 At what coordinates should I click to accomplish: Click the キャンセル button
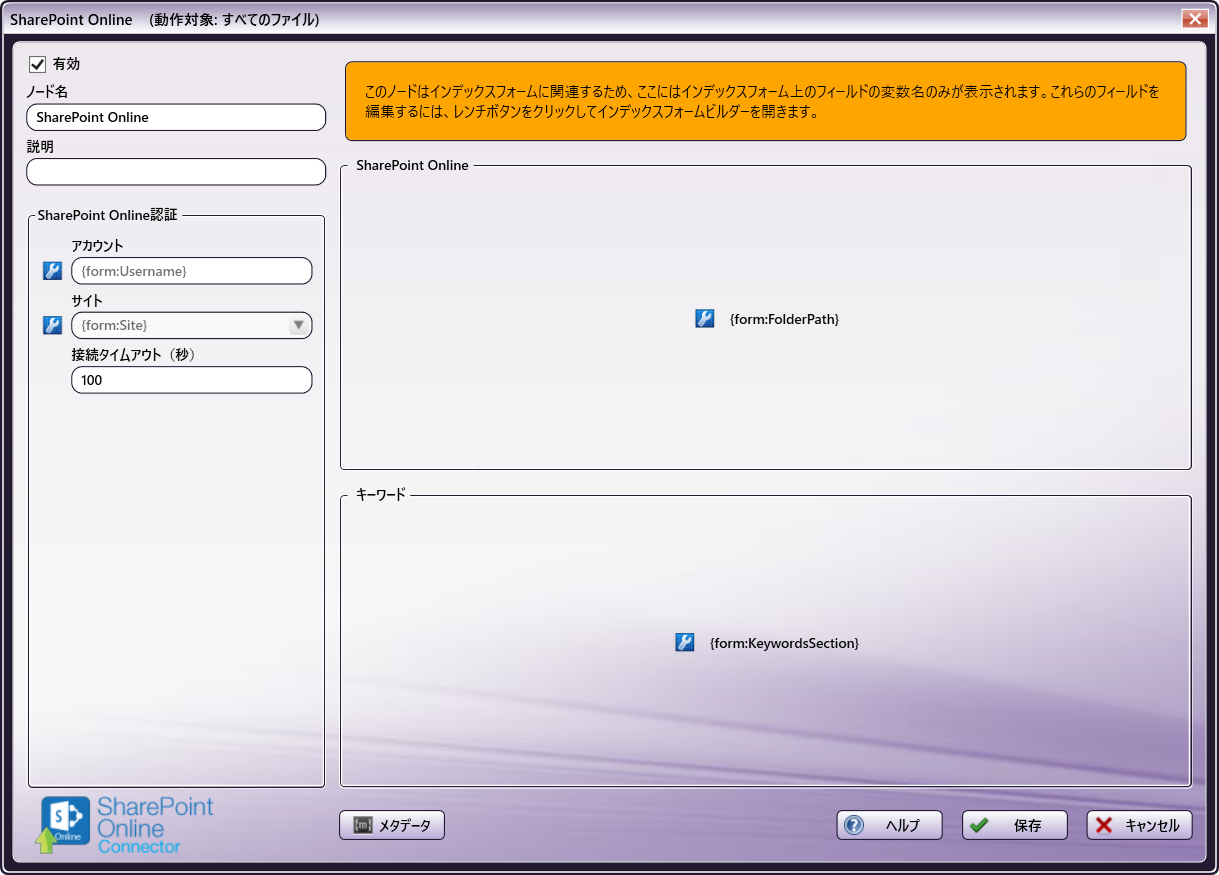(1140, 825)
